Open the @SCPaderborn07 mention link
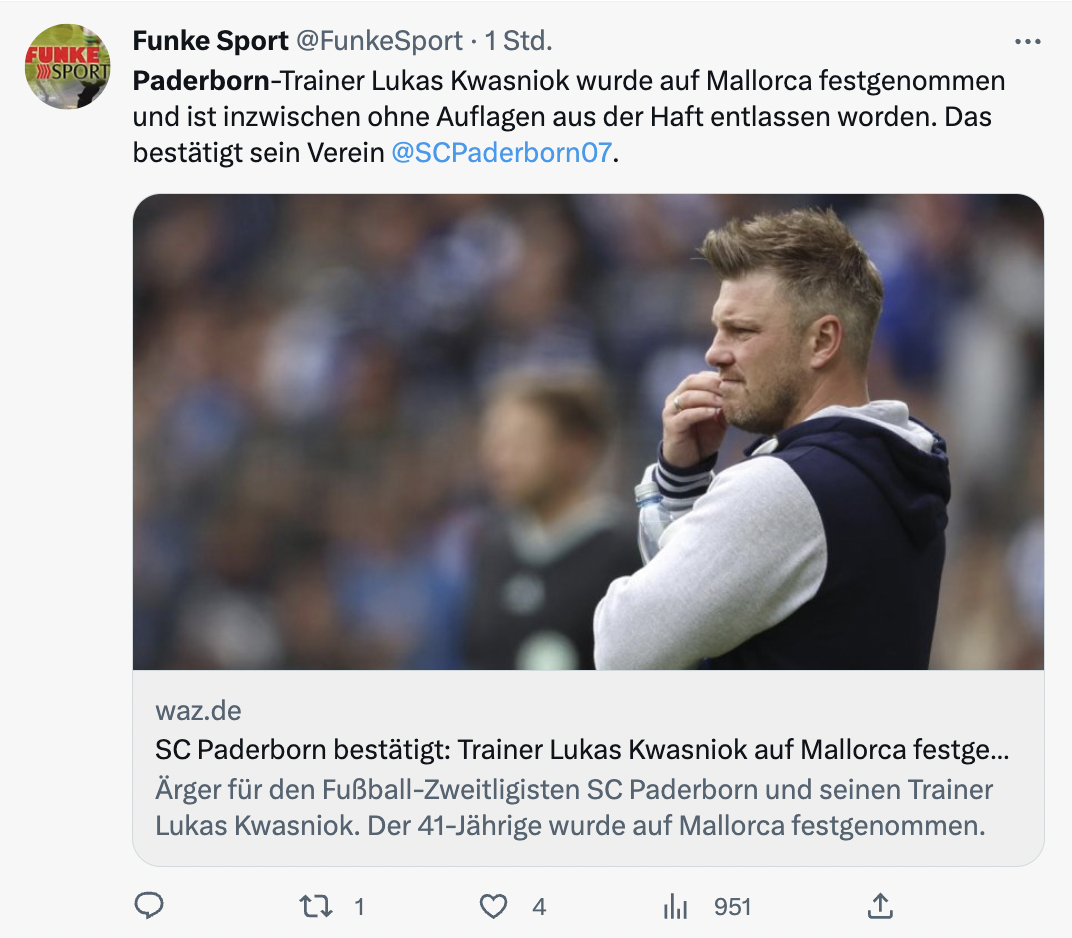 tap(501, 155)
